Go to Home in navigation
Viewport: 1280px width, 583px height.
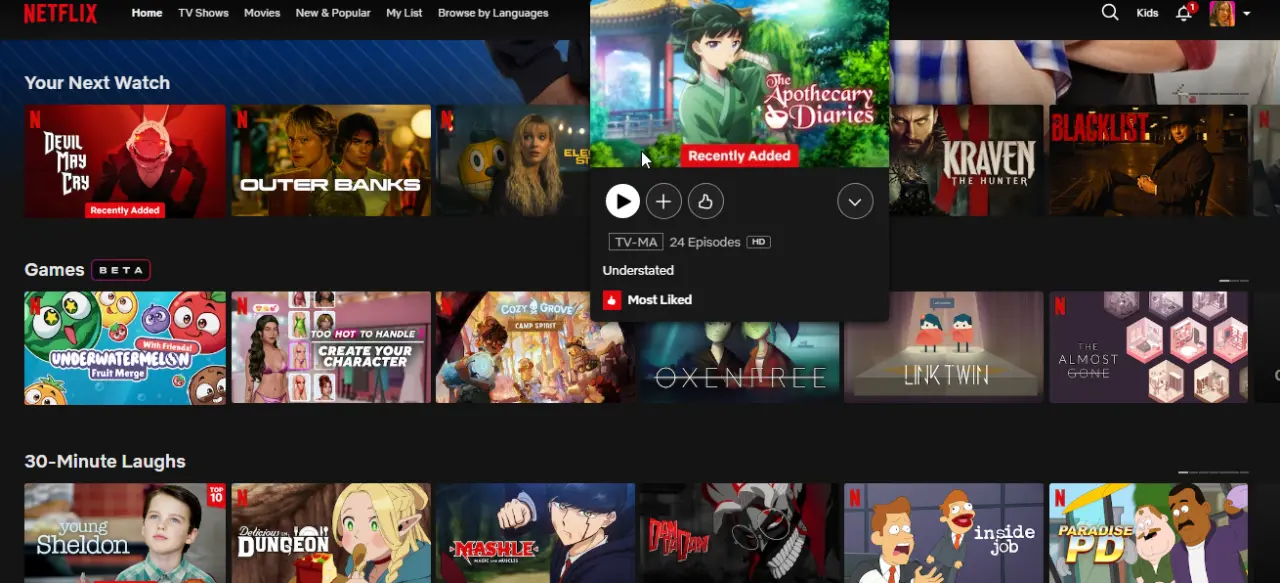pyautogui.click(x=147, y=13)
